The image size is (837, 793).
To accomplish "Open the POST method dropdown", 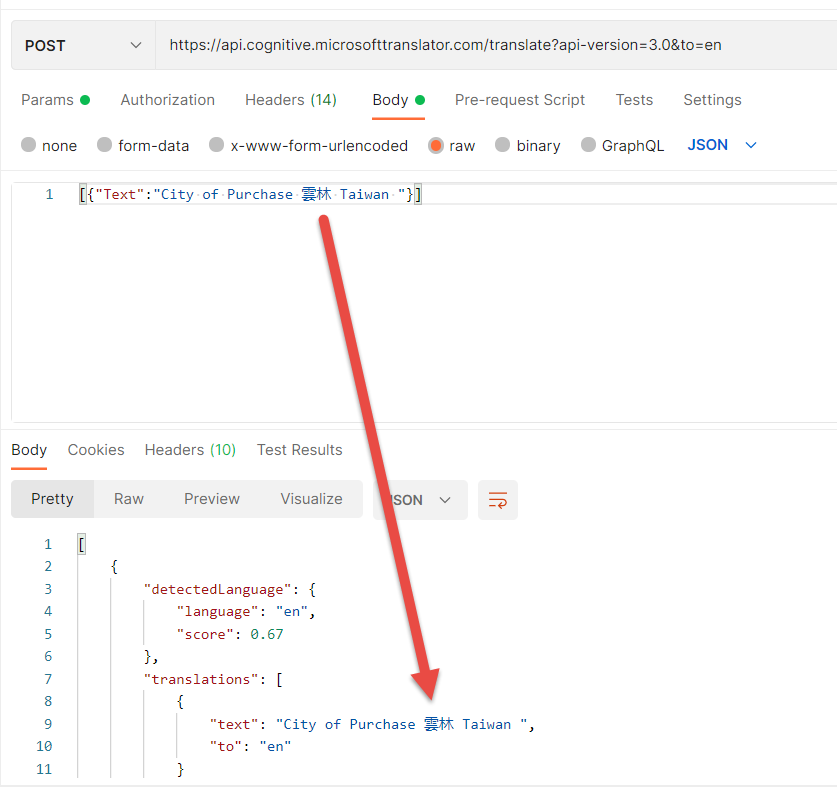I will 83,45.
